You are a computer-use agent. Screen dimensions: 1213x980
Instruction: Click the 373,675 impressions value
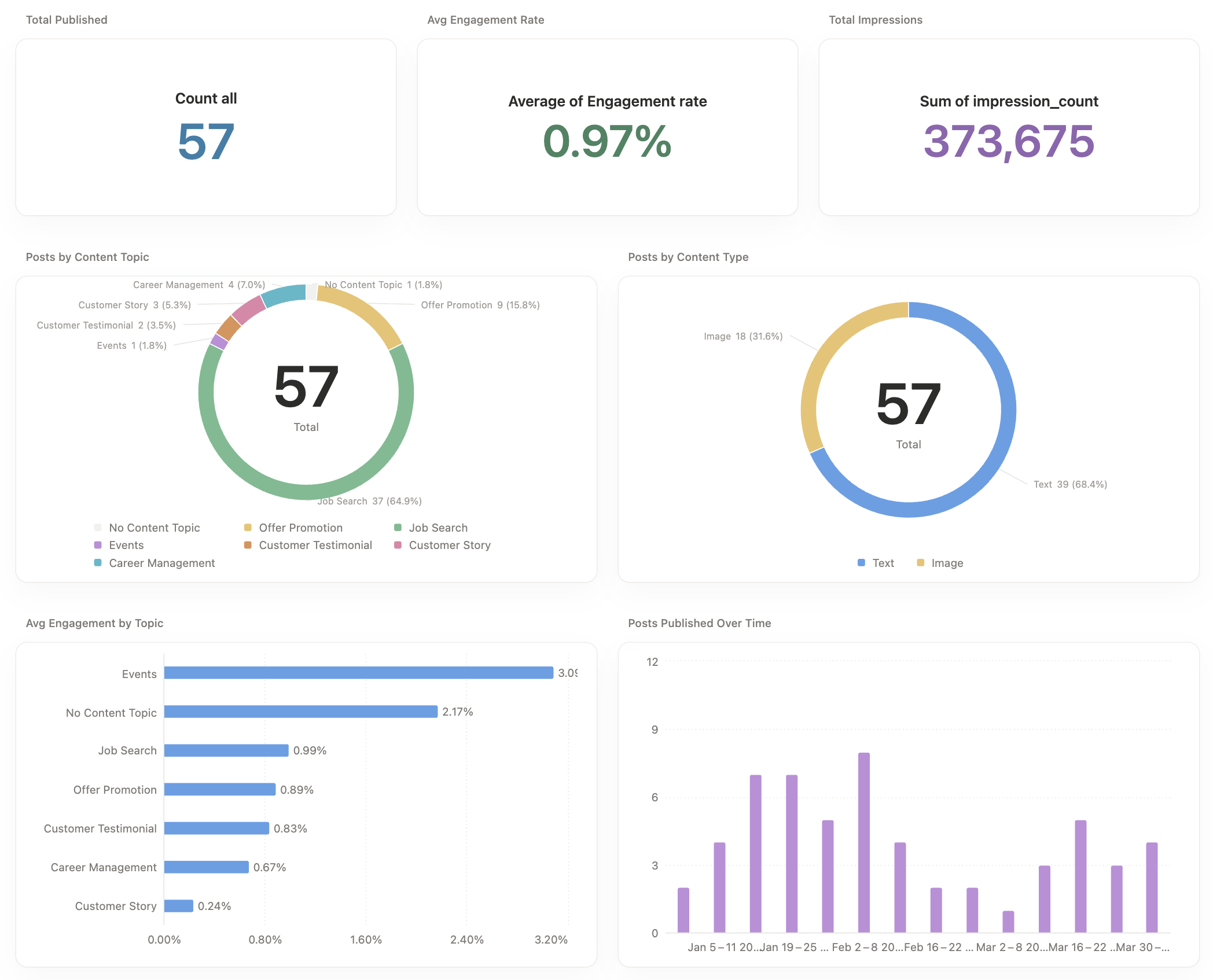click(x=1008, y=142)
